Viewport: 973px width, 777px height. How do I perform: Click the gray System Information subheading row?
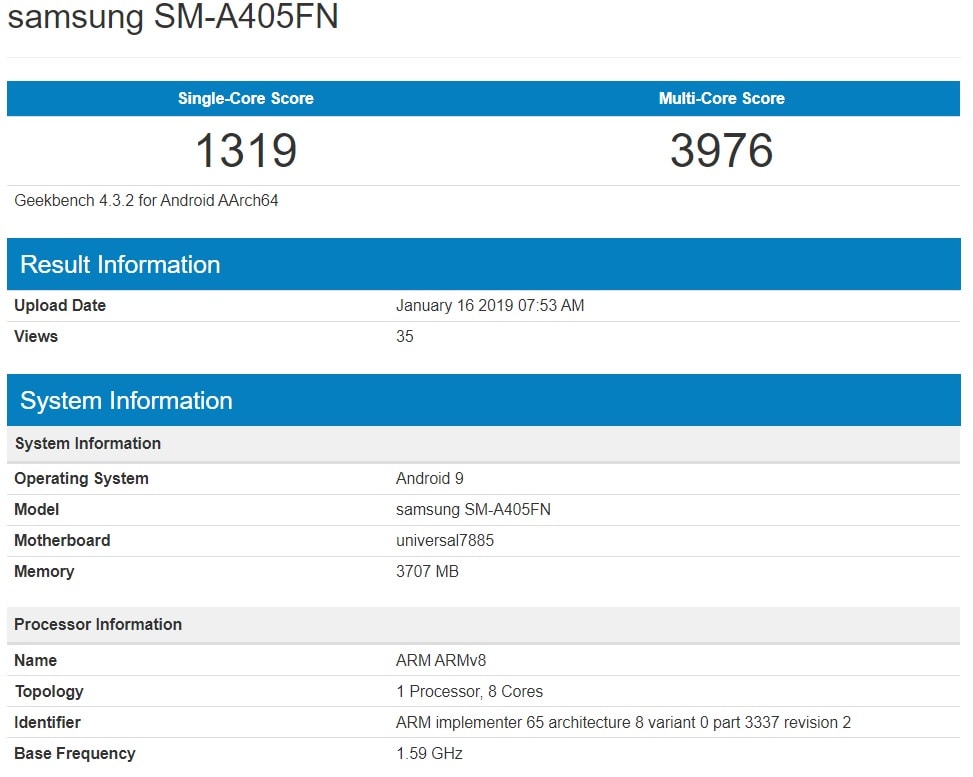[483, 444]
